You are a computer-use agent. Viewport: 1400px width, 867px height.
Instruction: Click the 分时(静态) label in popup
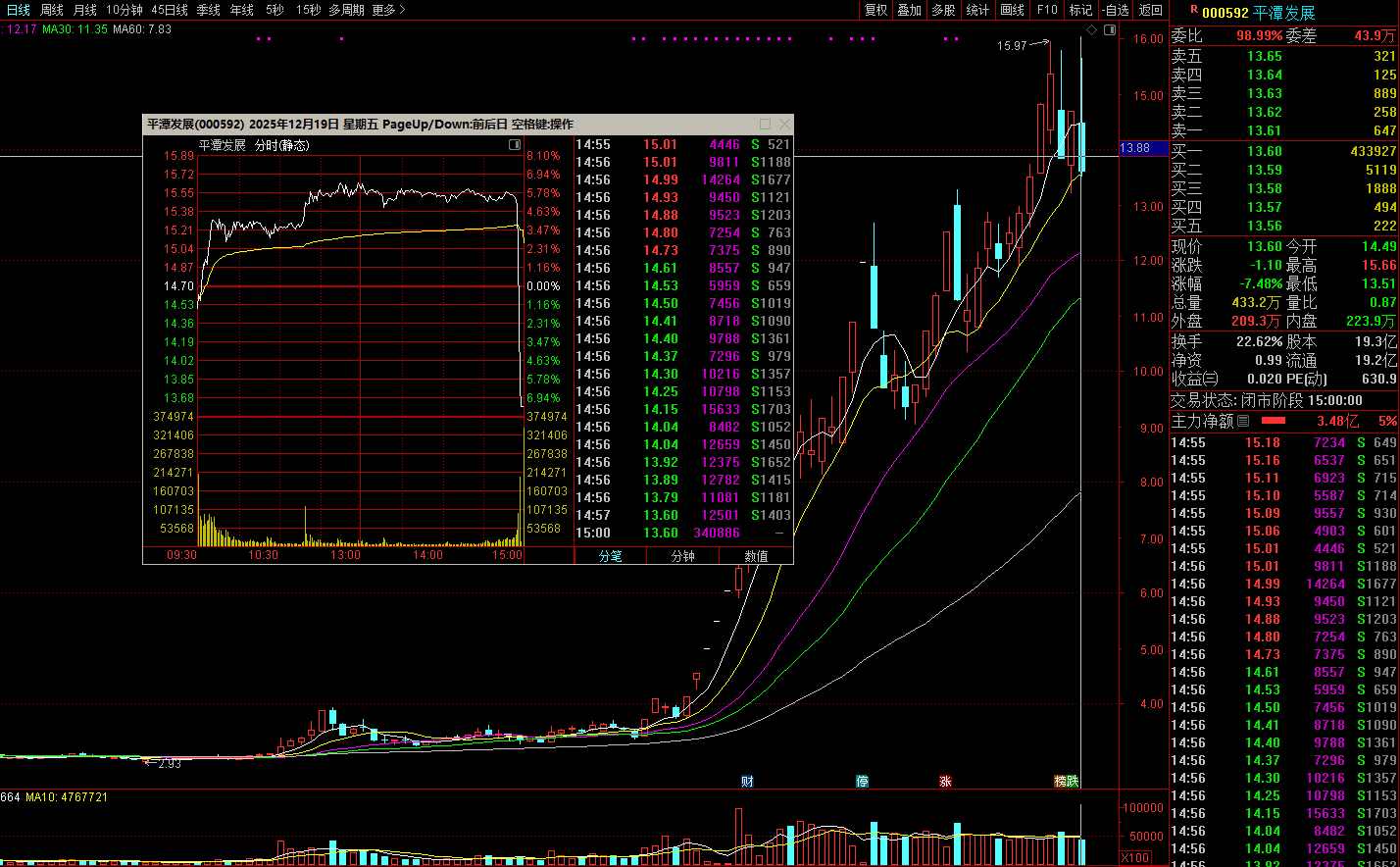click(x=281, y=145)
